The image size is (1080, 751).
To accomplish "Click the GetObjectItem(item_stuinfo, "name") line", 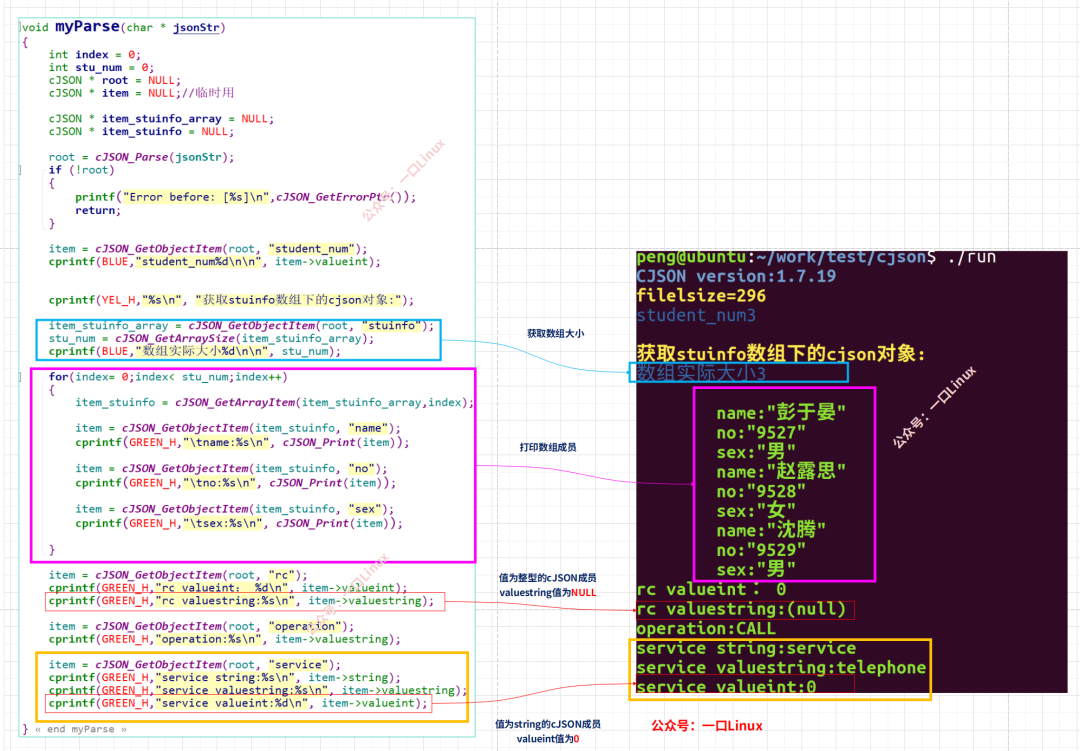I will (x=238, y=428).
